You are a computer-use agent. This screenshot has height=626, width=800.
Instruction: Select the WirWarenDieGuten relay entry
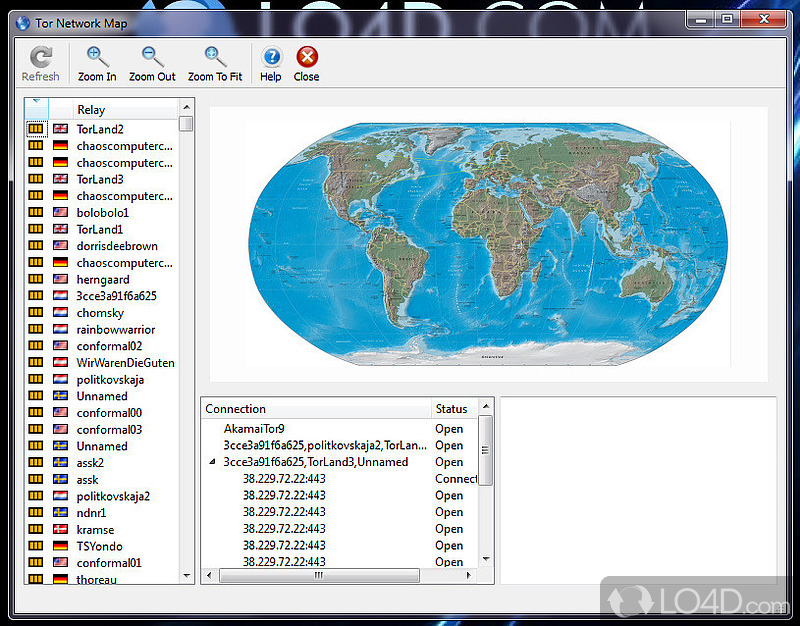coord(125,363)
